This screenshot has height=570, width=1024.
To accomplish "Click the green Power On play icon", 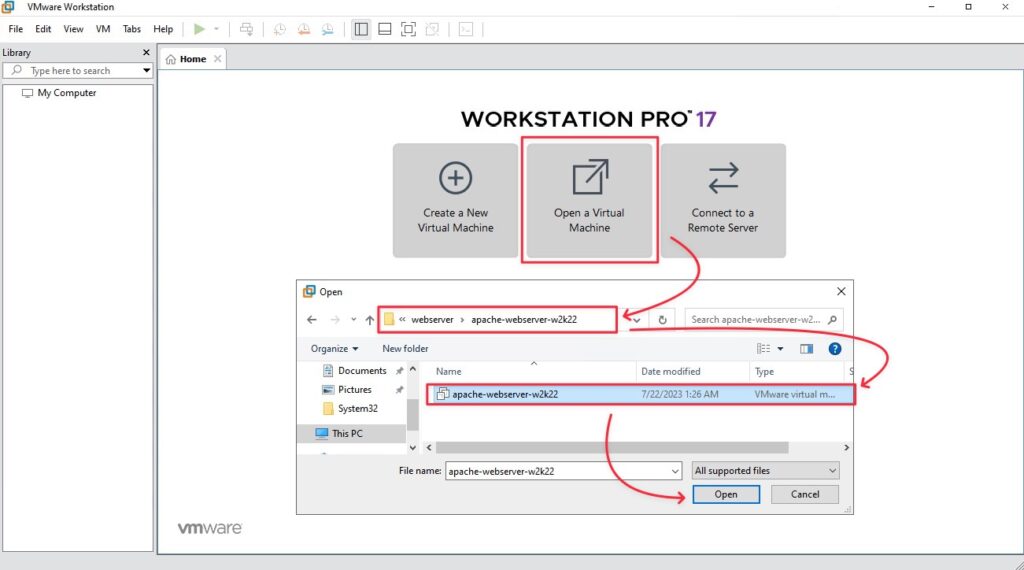I will tap(199, 29).
